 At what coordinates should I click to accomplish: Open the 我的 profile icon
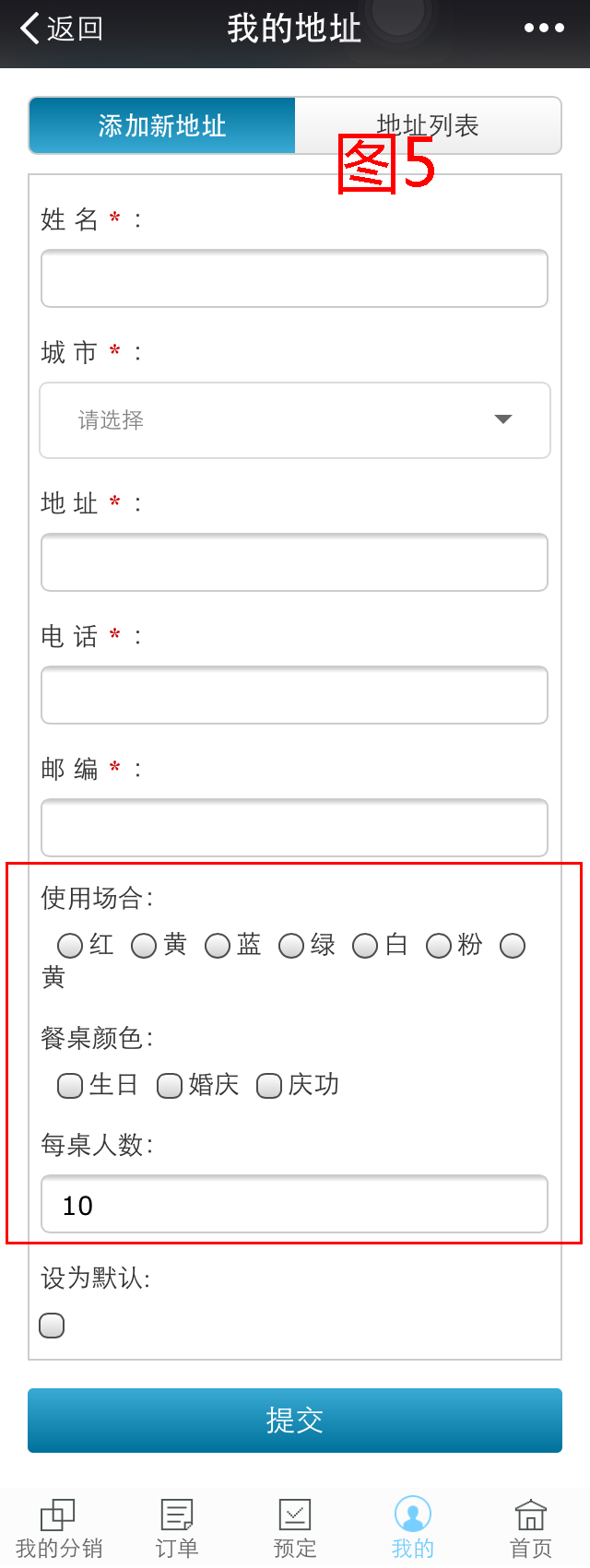[x=412, y=1515]
